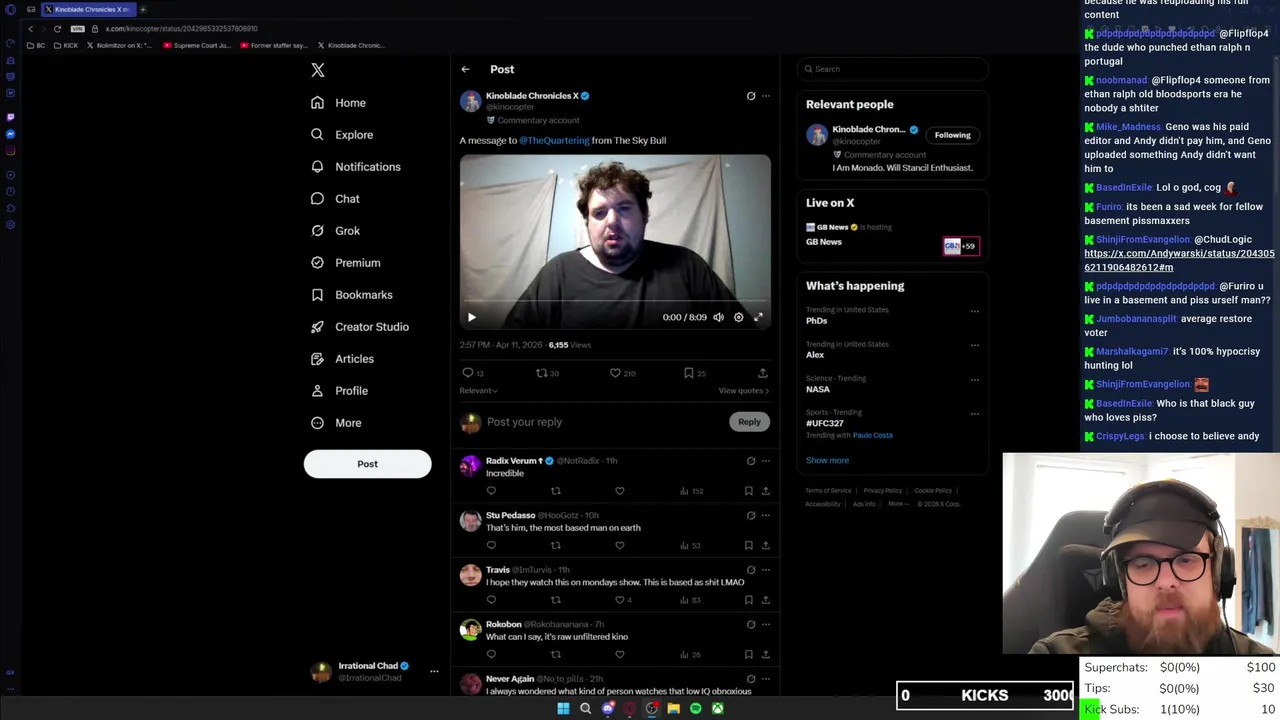Click Following button for Kinoblade Chronicles
Image resolution: width=1280 pixels, height=720 pixels.
pyautogui.click(x=952, y=135)
